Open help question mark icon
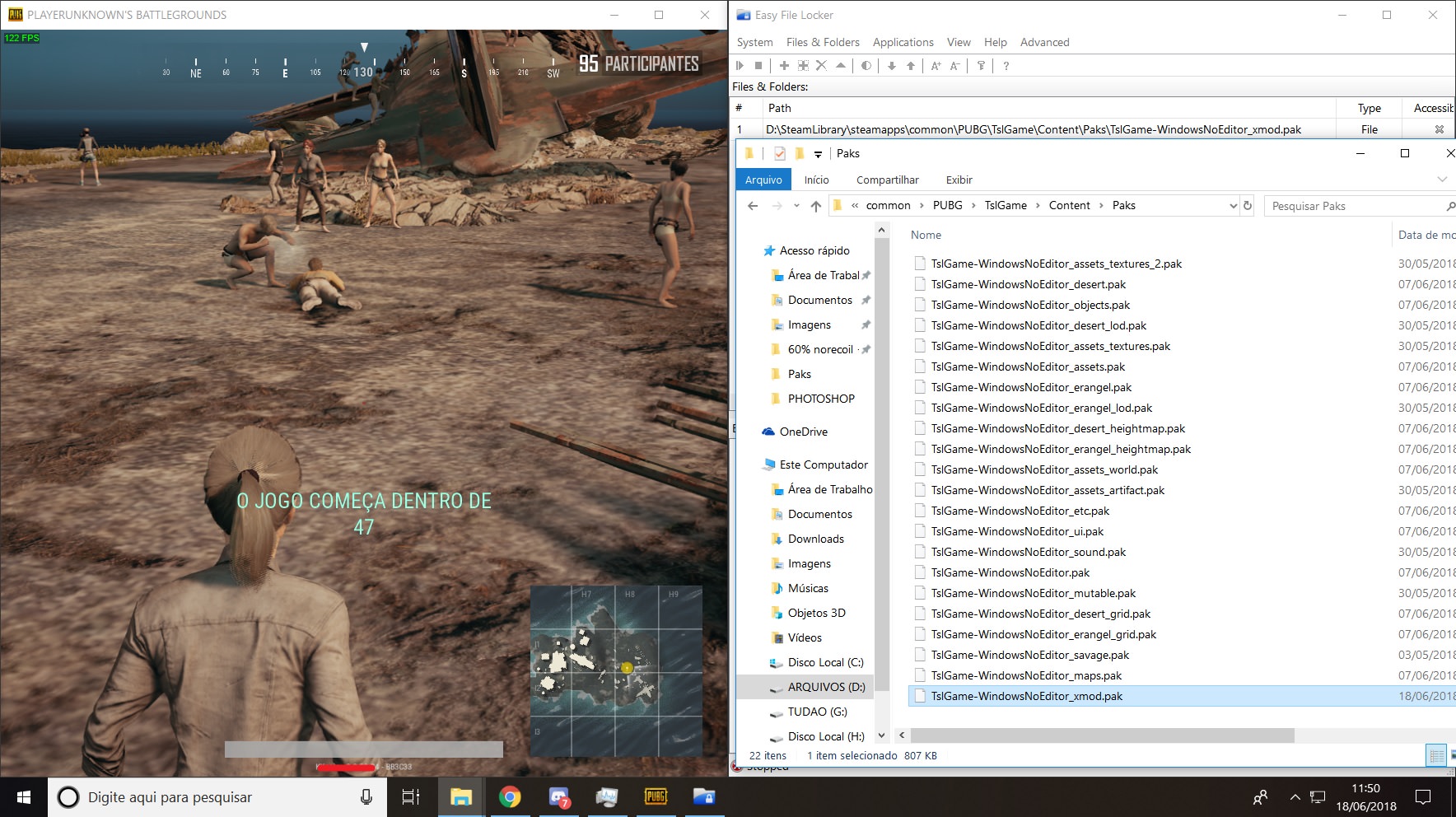Image resolution: width=1456 pixels, height=817 pixels. 1006,66
